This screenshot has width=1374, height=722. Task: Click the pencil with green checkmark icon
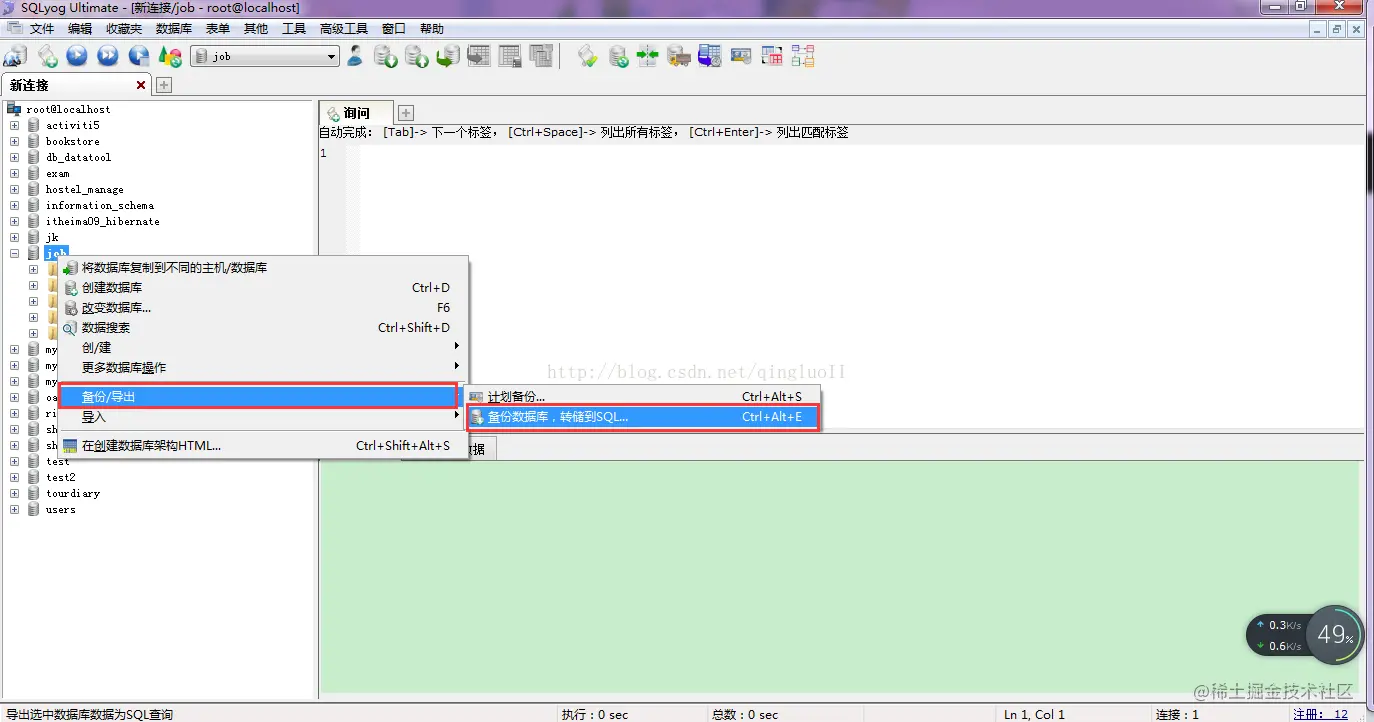coord(588,57)
